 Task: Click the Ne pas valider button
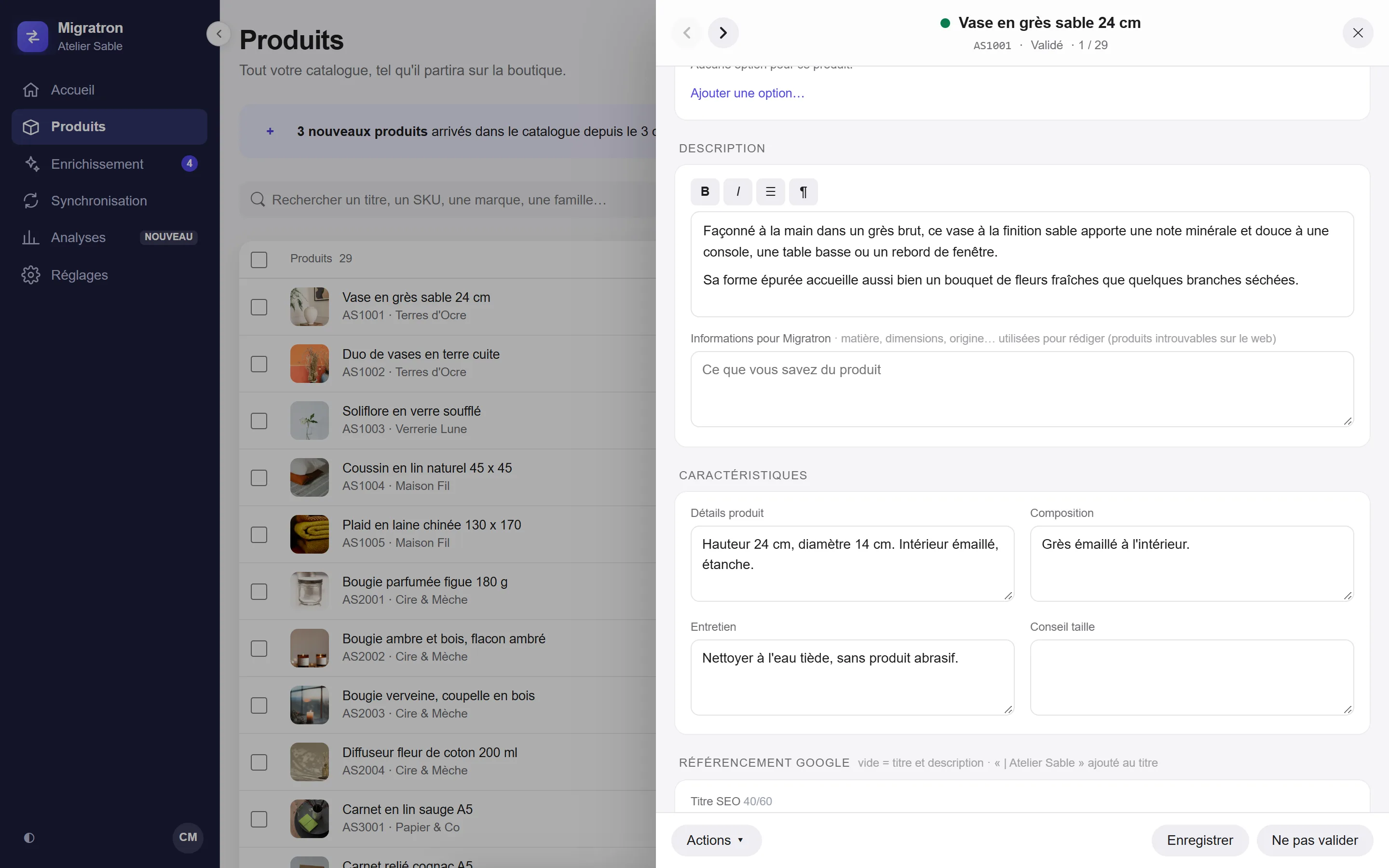(1314, 841)
